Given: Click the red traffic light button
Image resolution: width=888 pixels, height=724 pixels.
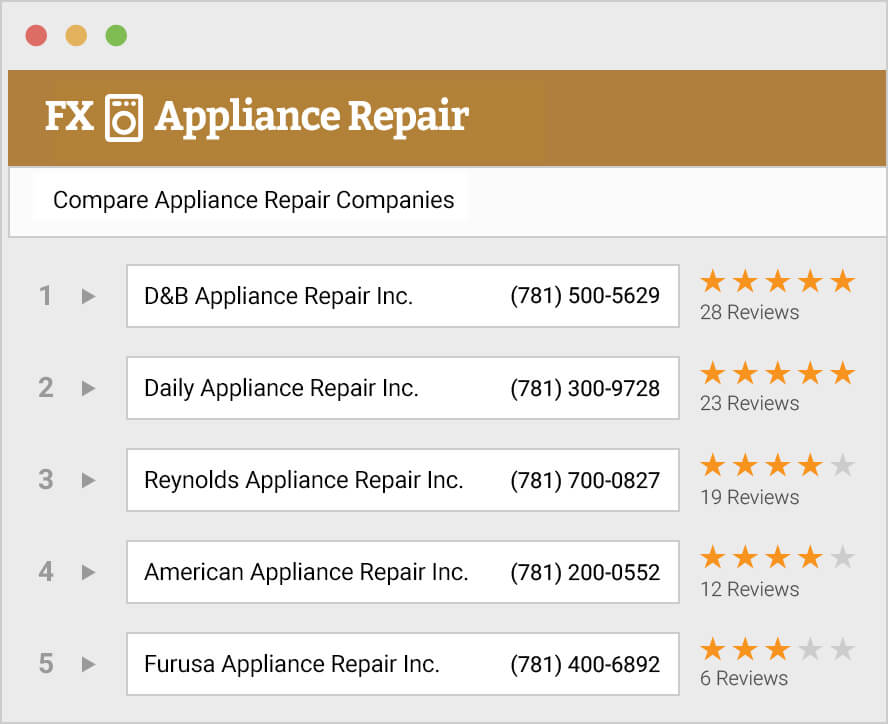Looking at the screenshot, I should [x=37, y=35].
